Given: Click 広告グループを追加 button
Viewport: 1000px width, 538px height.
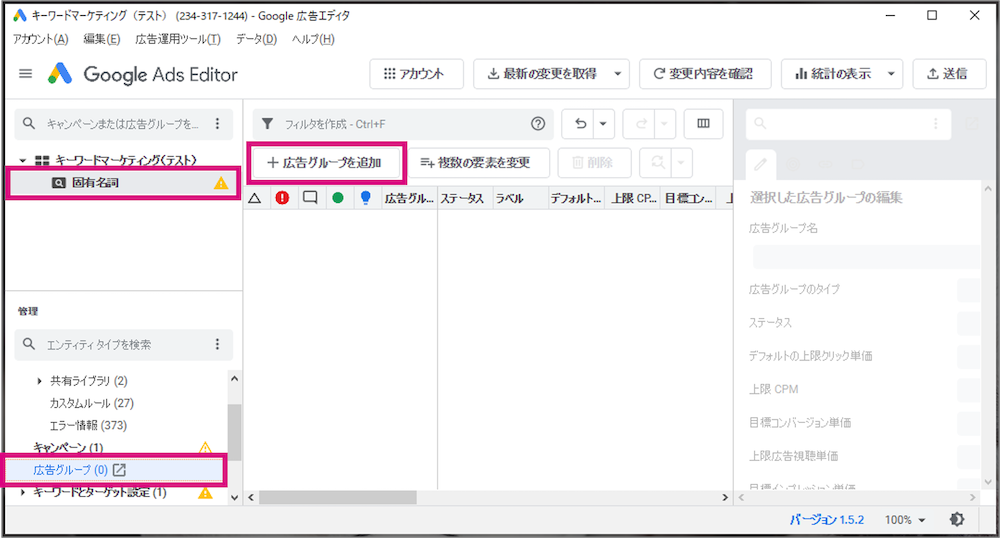Looking at the screenshot, I should click(x=326, y=163).
